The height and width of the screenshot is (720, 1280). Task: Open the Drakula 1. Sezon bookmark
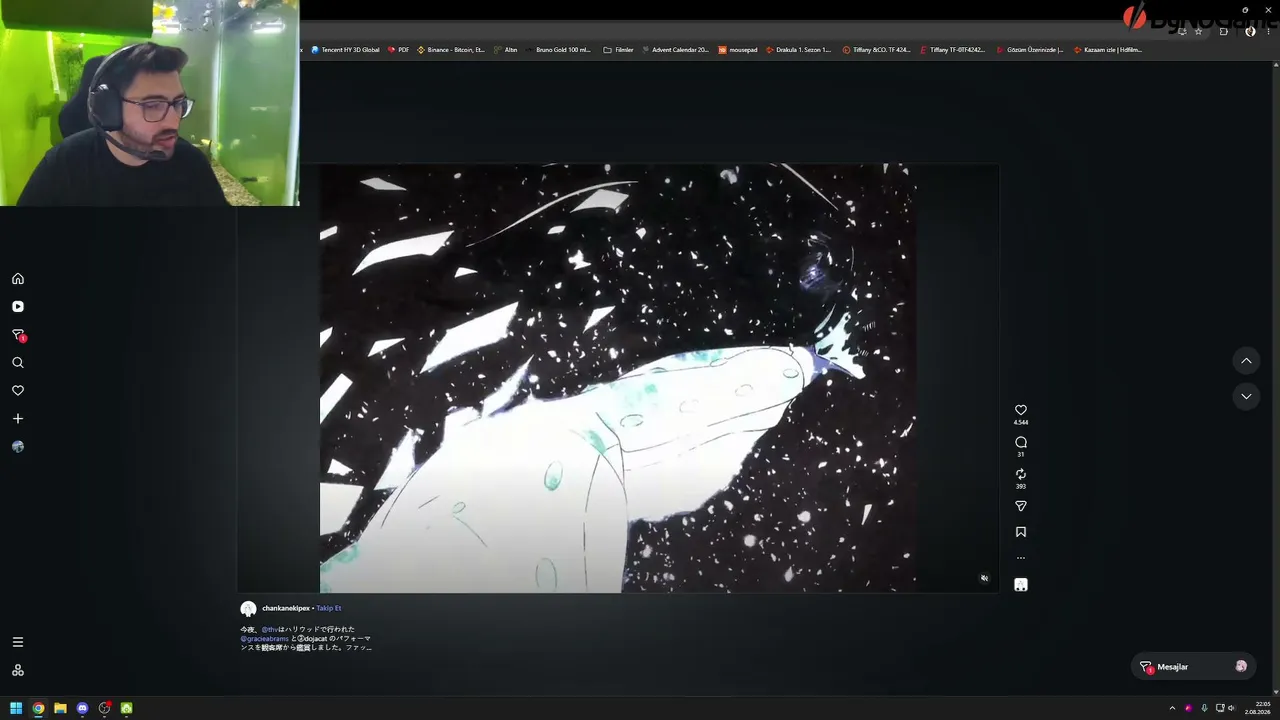pos(799,50)
